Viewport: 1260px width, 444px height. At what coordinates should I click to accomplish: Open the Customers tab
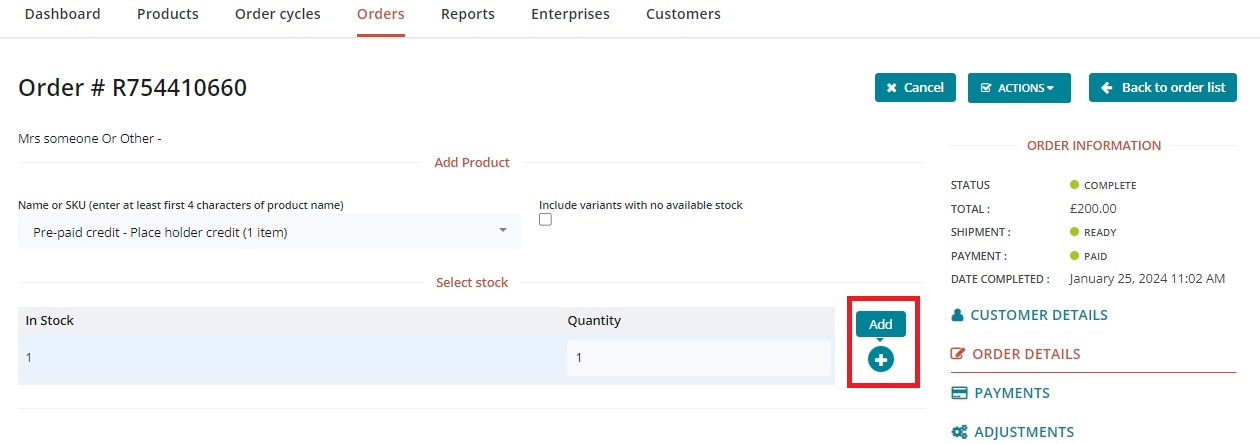pyautogui.click(x=683, y=14)
